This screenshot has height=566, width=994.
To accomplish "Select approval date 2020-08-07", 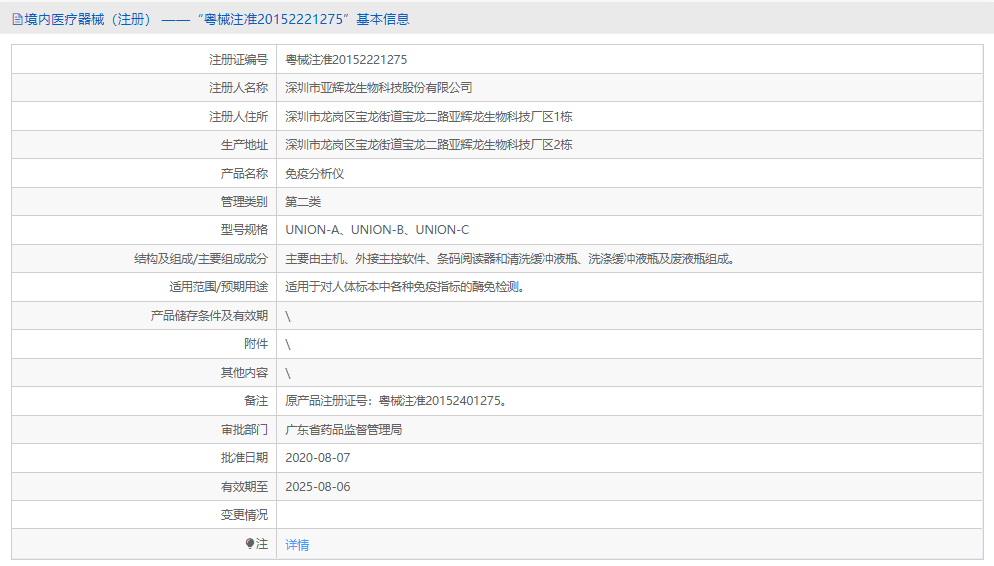I will (318, 458).
